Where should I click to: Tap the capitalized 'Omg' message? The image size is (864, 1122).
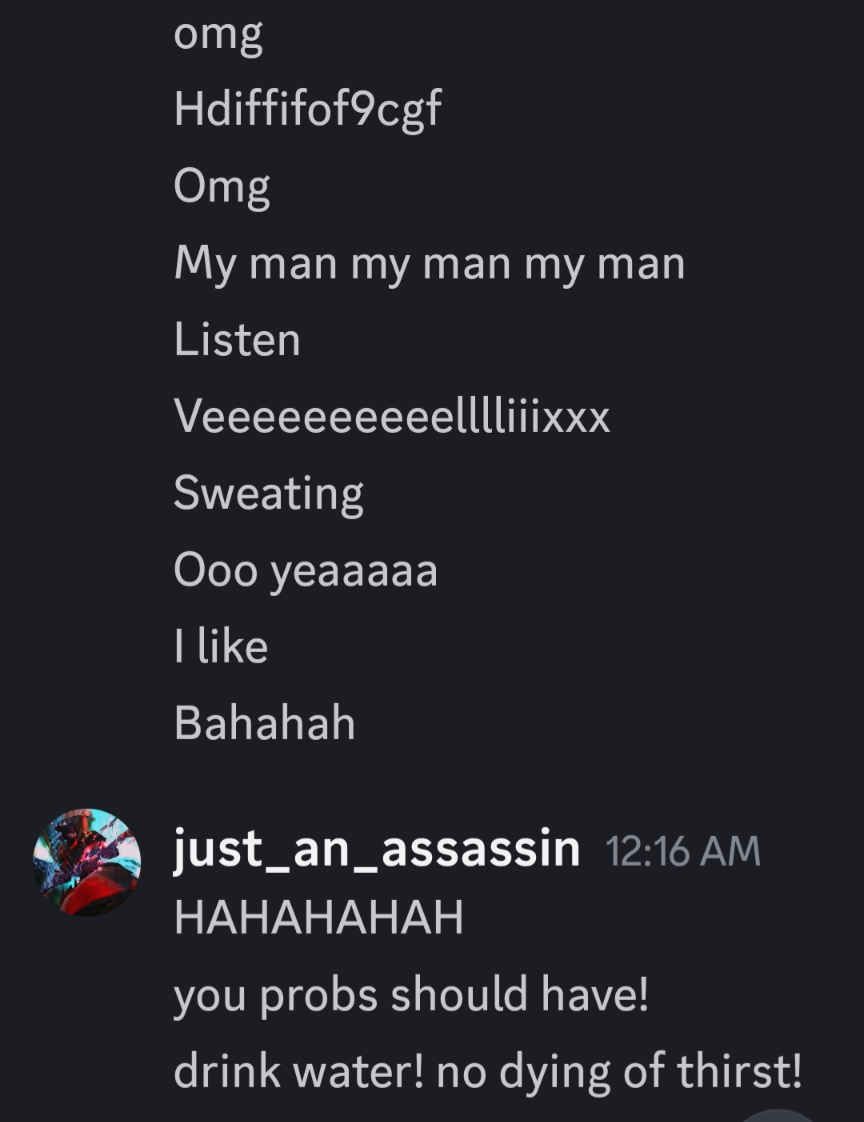222,188
